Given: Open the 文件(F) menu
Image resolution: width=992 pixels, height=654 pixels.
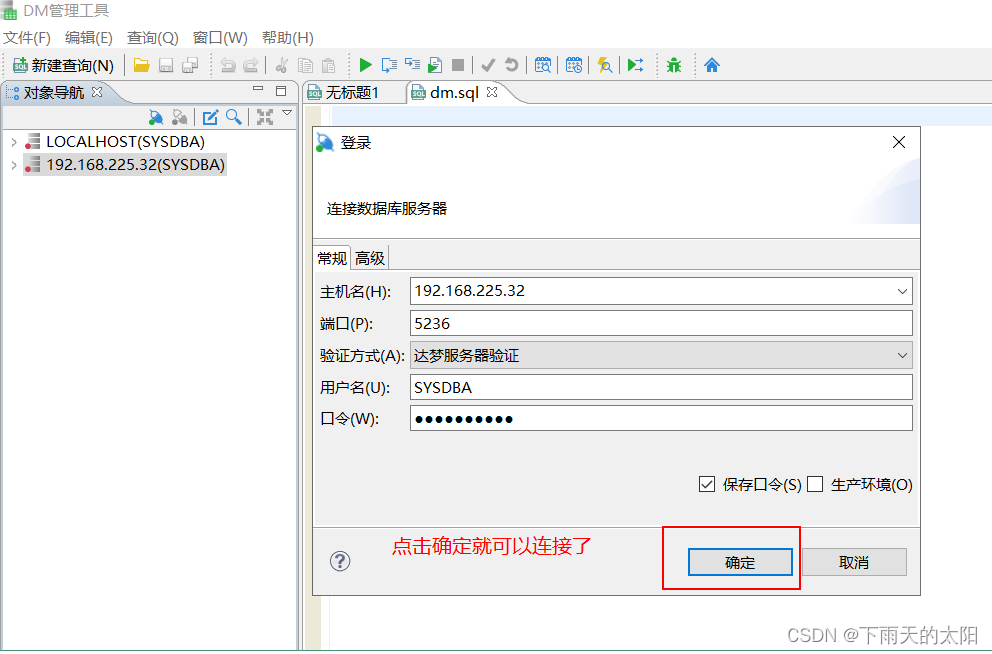Looking at the screenshot, I should (x=27, y=38).
